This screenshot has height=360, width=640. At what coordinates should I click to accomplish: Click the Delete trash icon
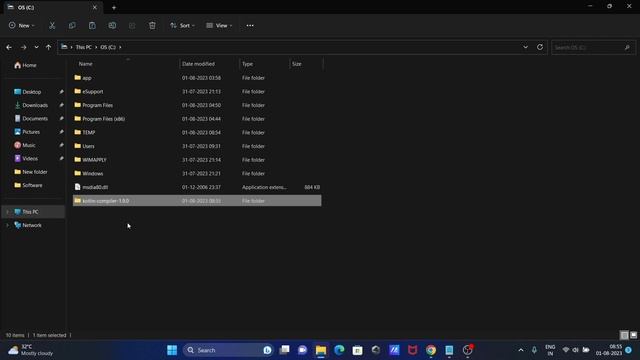pos(152,25)
